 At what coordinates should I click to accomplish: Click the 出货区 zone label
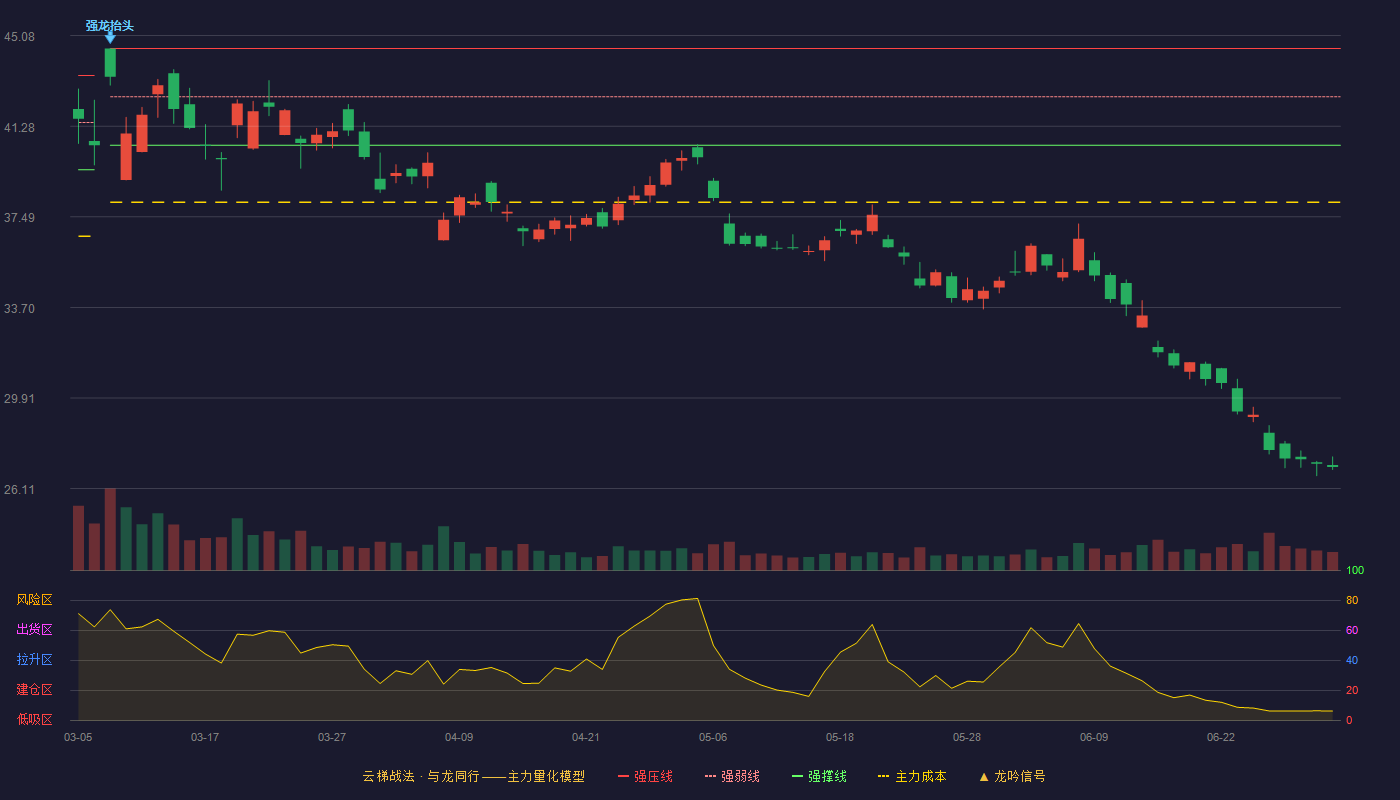34,630
